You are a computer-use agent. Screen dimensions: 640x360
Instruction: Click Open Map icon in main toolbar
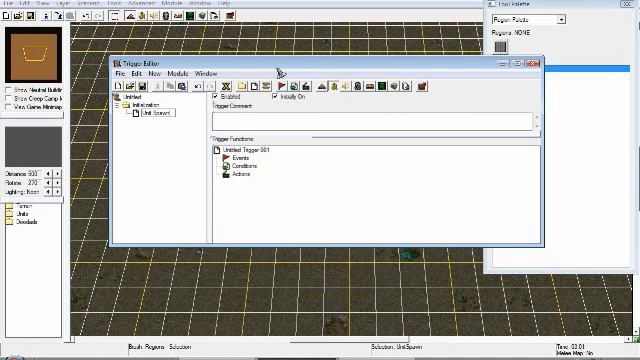tap(18, 16)
